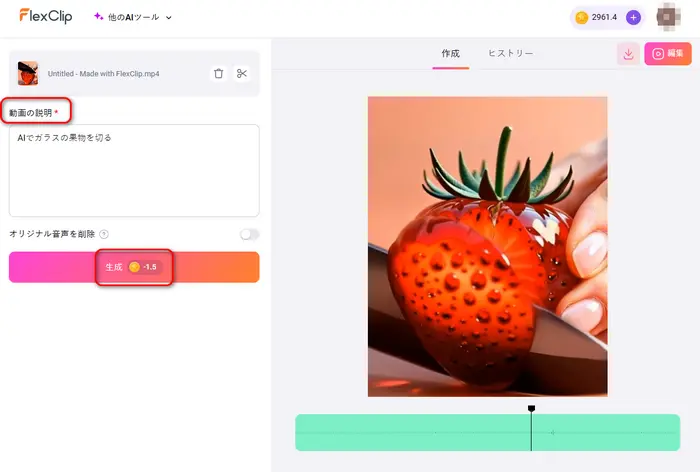The image size is (700, 472).
Task: Click the FlexClip logo
Action: 46,17
